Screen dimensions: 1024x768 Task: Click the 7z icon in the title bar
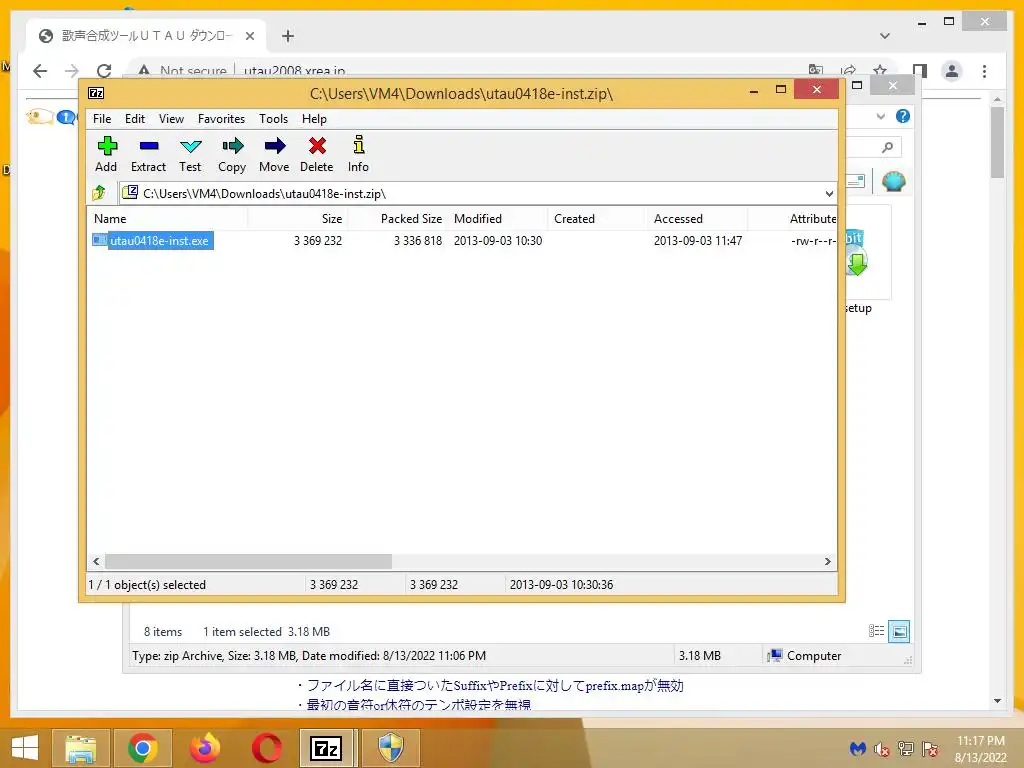pos(96,93)
